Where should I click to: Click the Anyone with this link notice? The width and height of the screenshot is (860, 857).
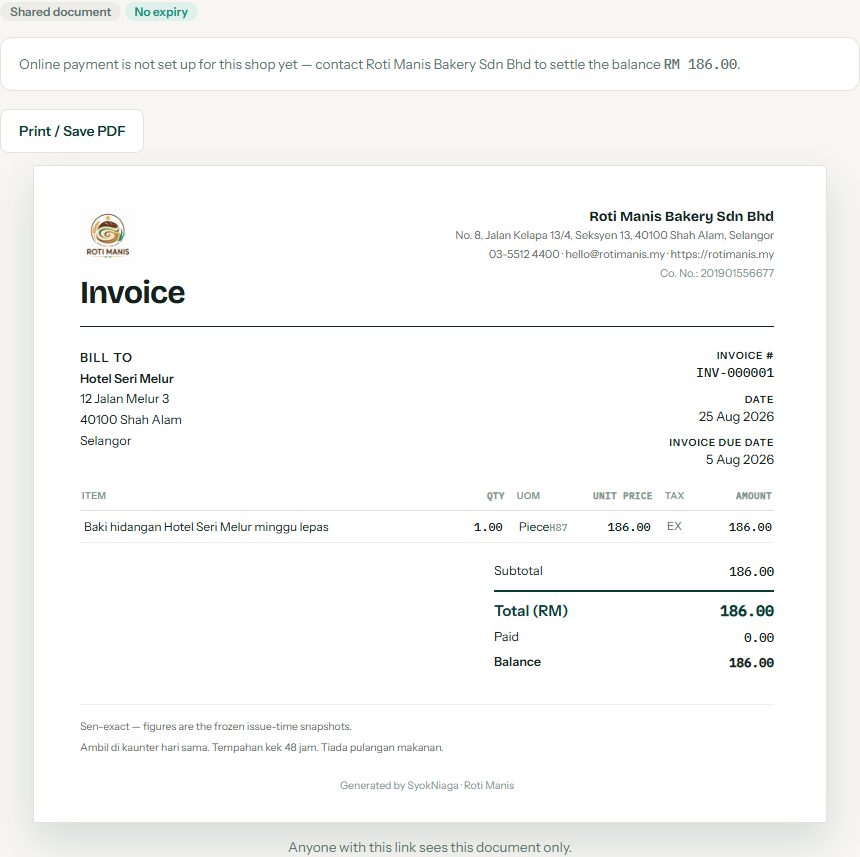(430, 847)
